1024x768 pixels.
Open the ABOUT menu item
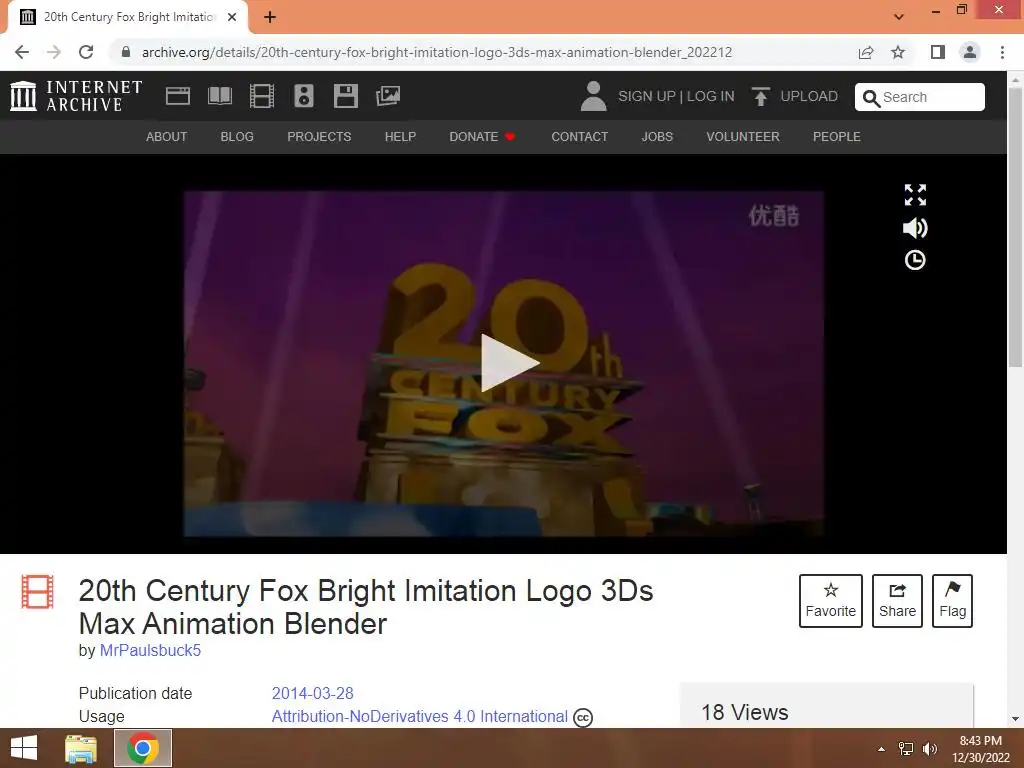[167, 136]
